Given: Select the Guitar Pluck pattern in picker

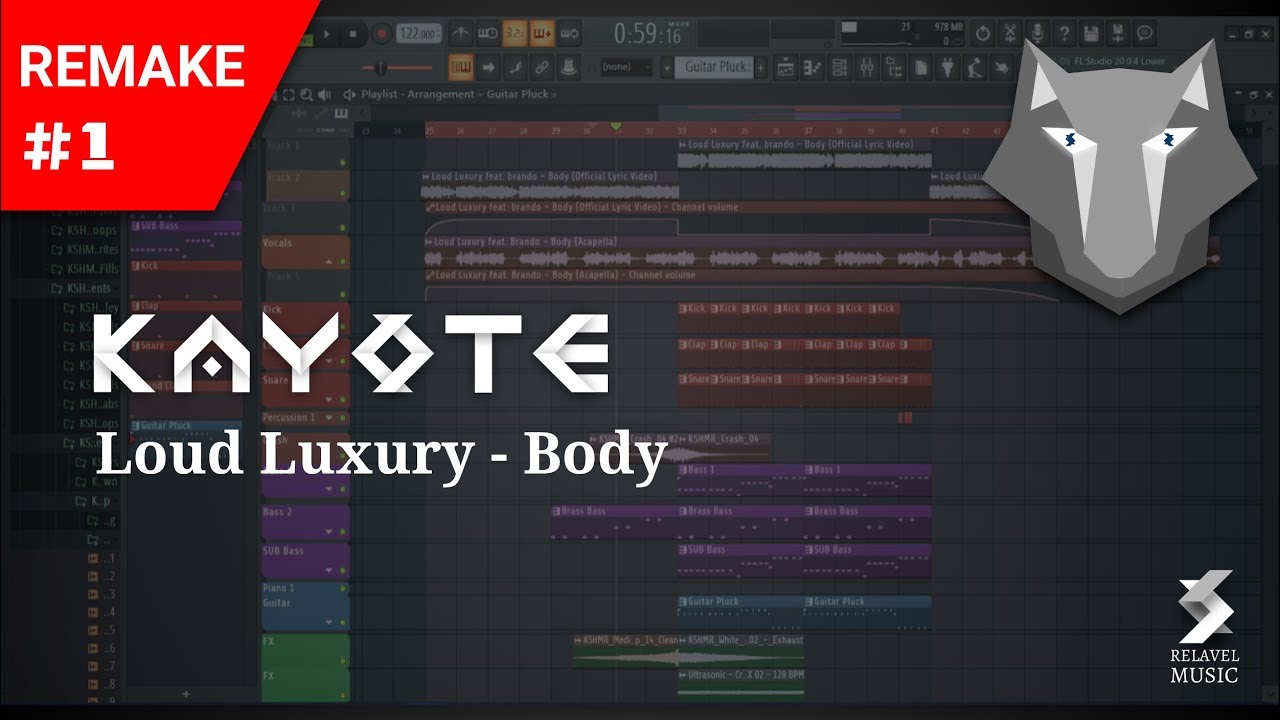Looking at the screenshot, I should 186,431.
